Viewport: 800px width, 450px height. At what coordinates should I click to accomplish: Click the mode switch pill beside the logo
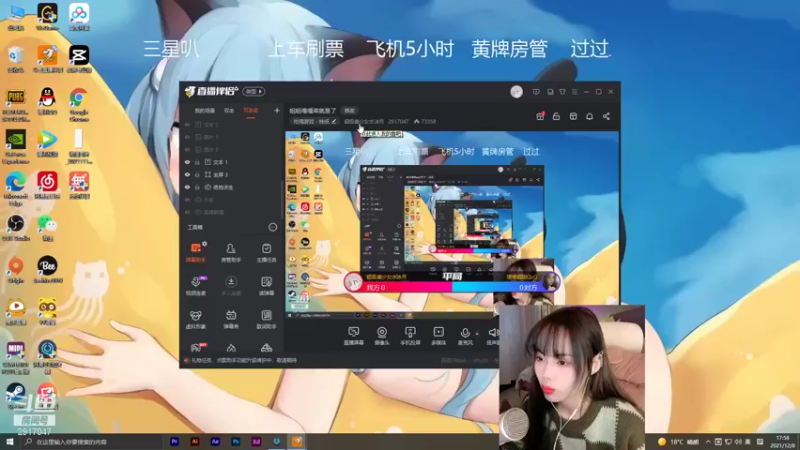point(254,92)
